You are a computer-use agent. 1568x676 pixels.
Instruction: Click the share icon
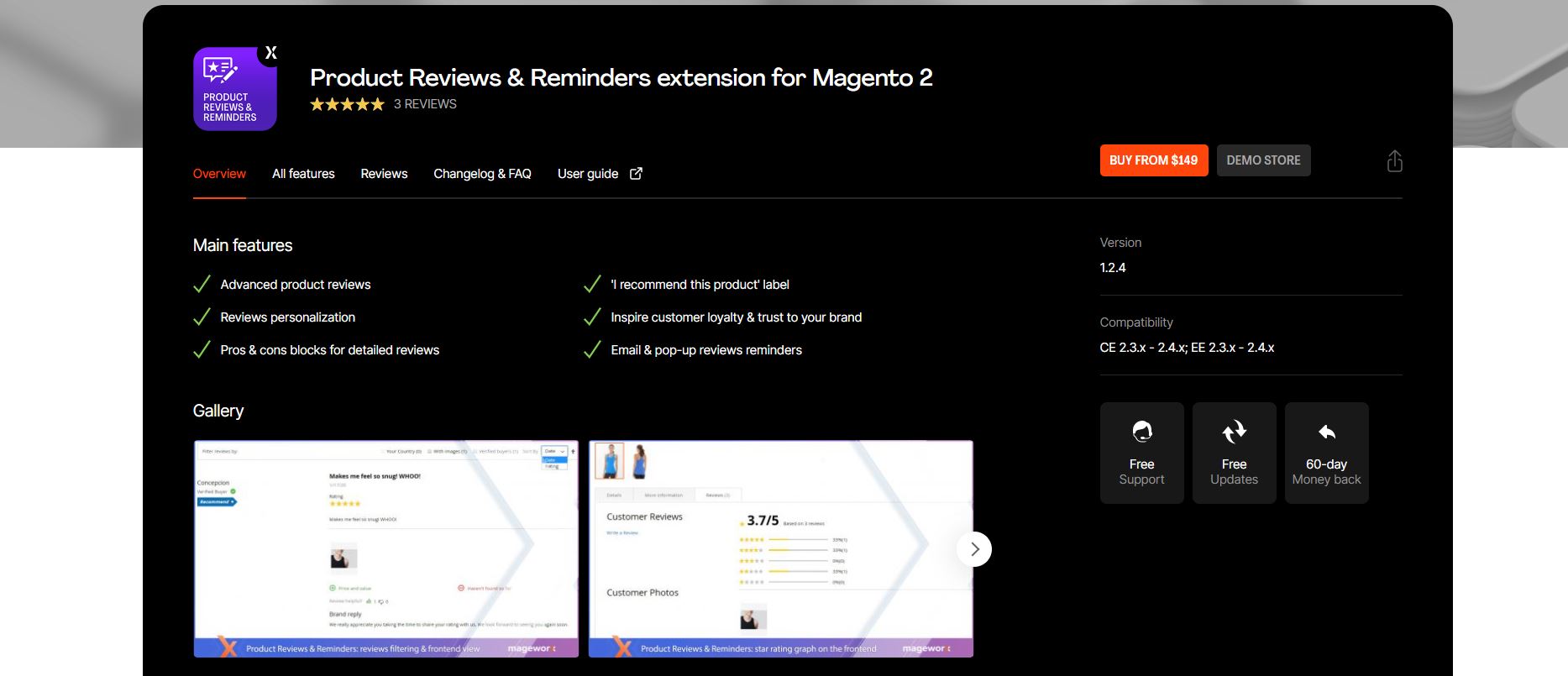(1395, 160)
